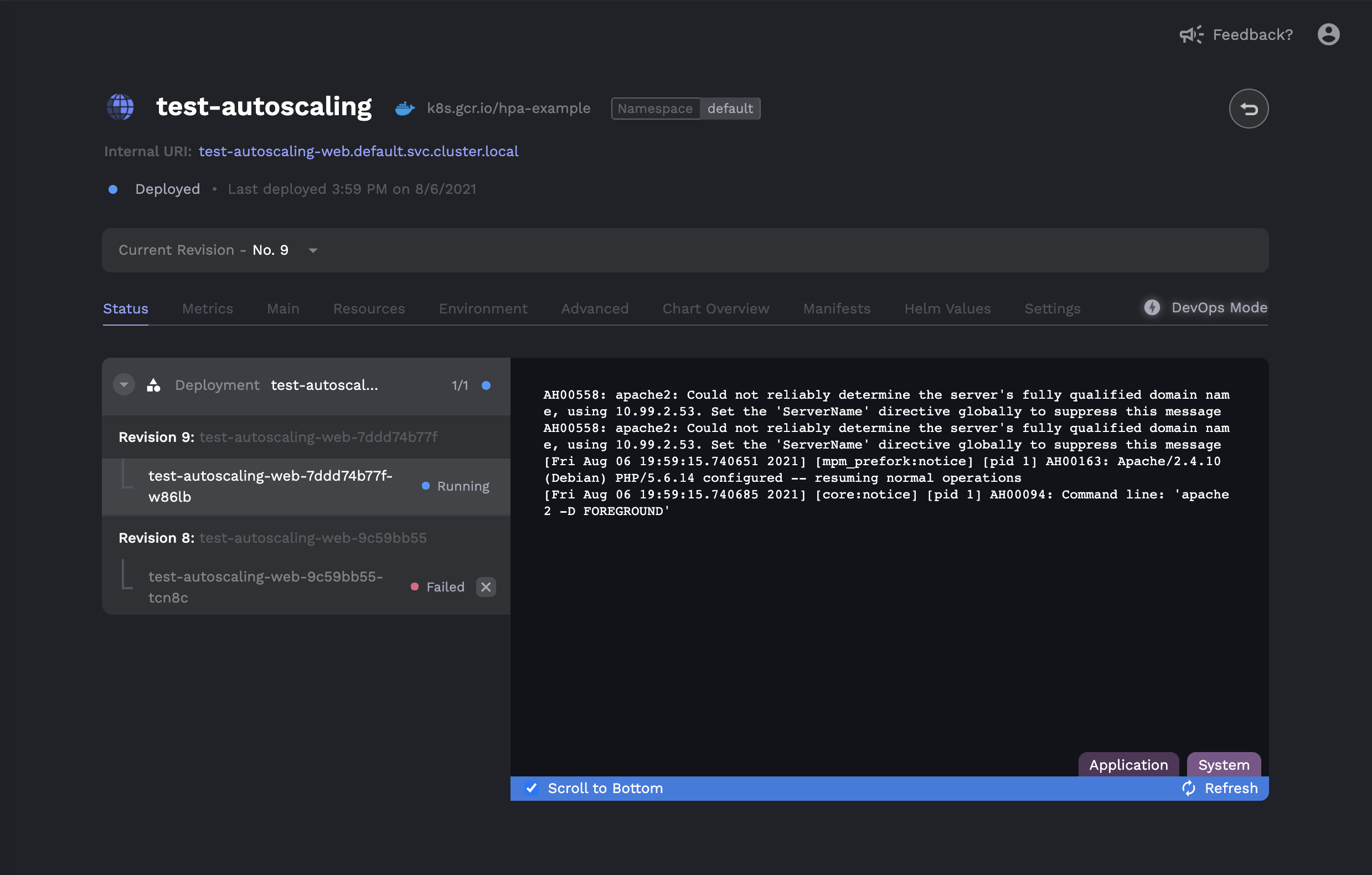Image resolution: width=1372 pixels, height=875 pixels.
Task: Select the Status tab
Action: [x=125, y=308]
